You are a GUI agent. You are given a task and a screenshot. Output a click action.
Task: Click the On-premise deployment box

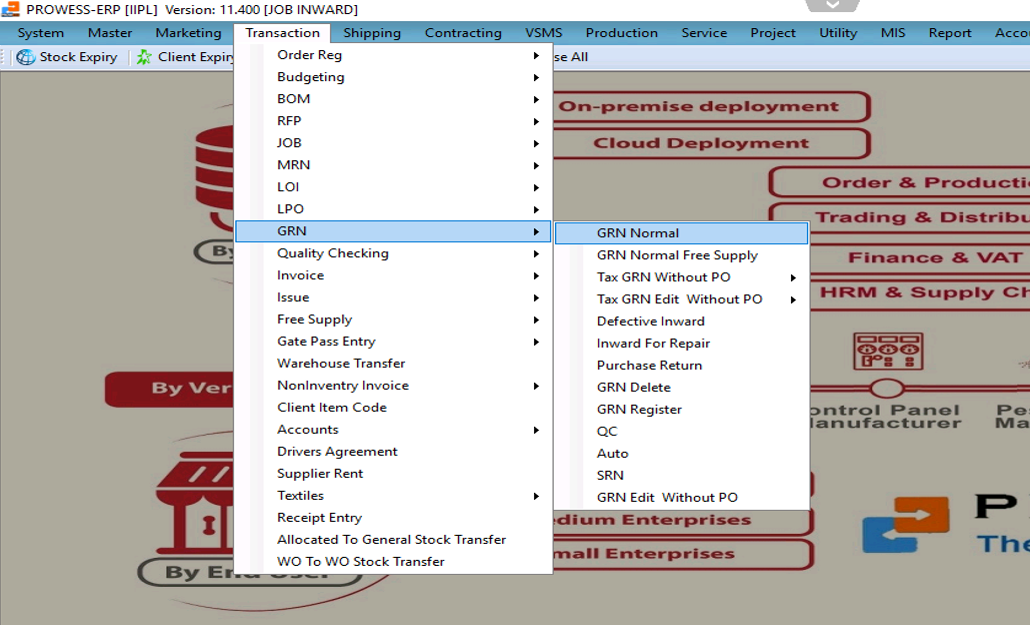tap(699, 107)
